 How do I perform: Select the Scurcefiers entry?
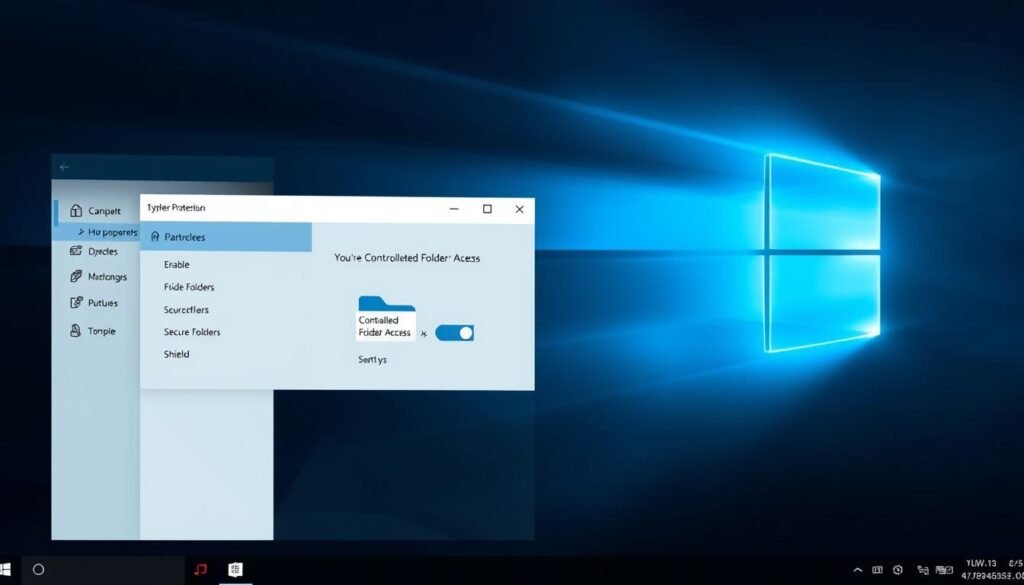[x=186, y=309]
